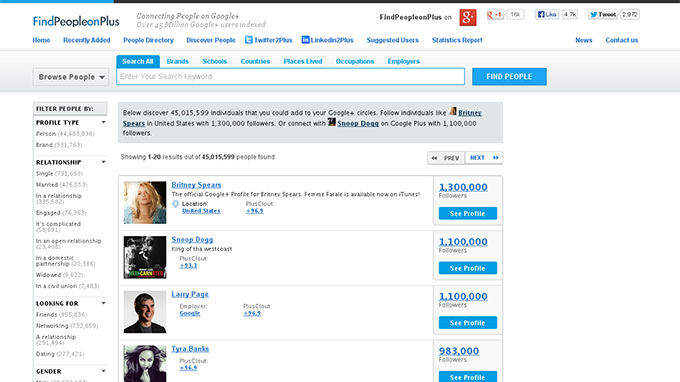The width and height of the screenshot is (680, 382).
Task: Collapse the Profile Type filter section
Action: [104, 123]
